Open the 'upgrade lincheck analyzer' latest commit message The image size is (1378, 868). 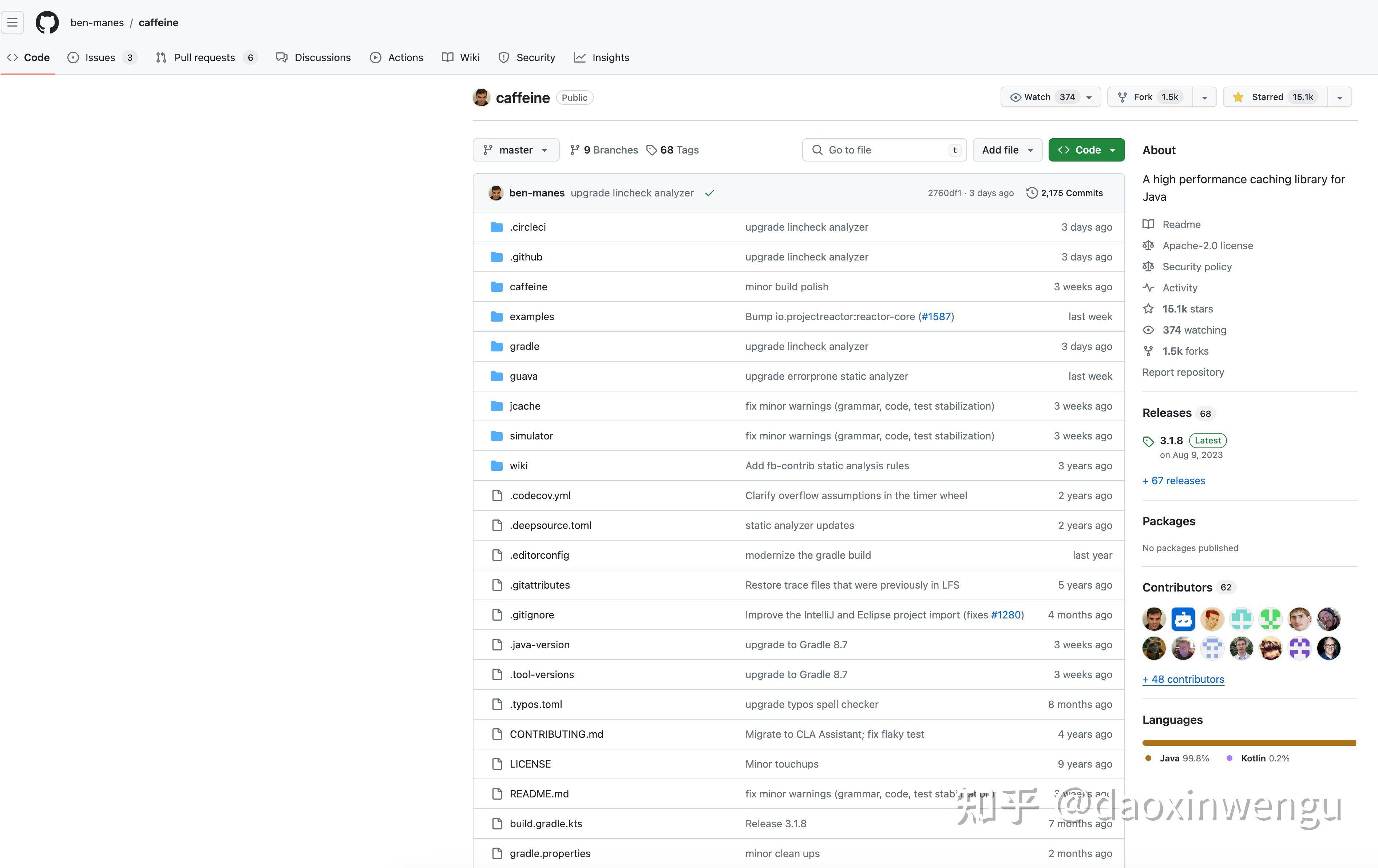pos(632,193)
